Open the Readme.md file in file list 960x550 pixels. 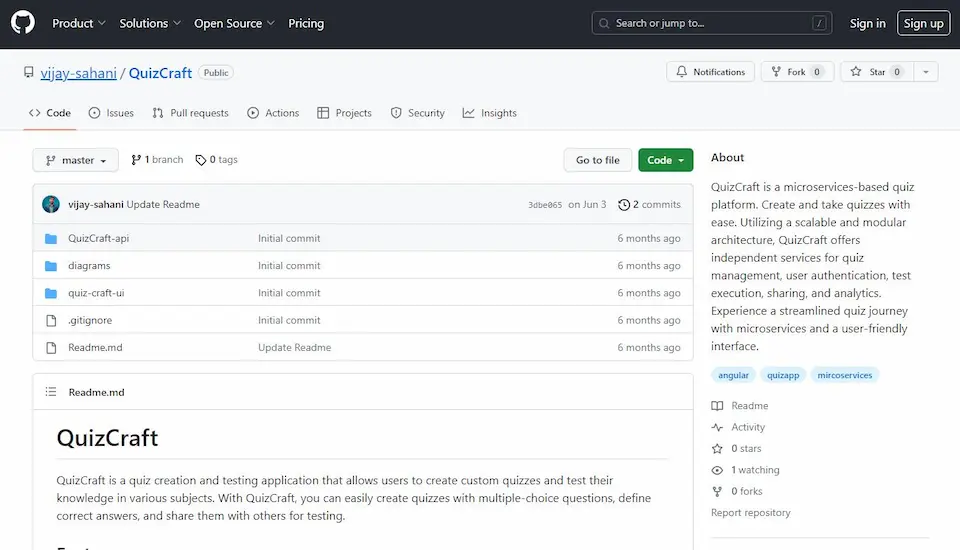coord(96,347)
